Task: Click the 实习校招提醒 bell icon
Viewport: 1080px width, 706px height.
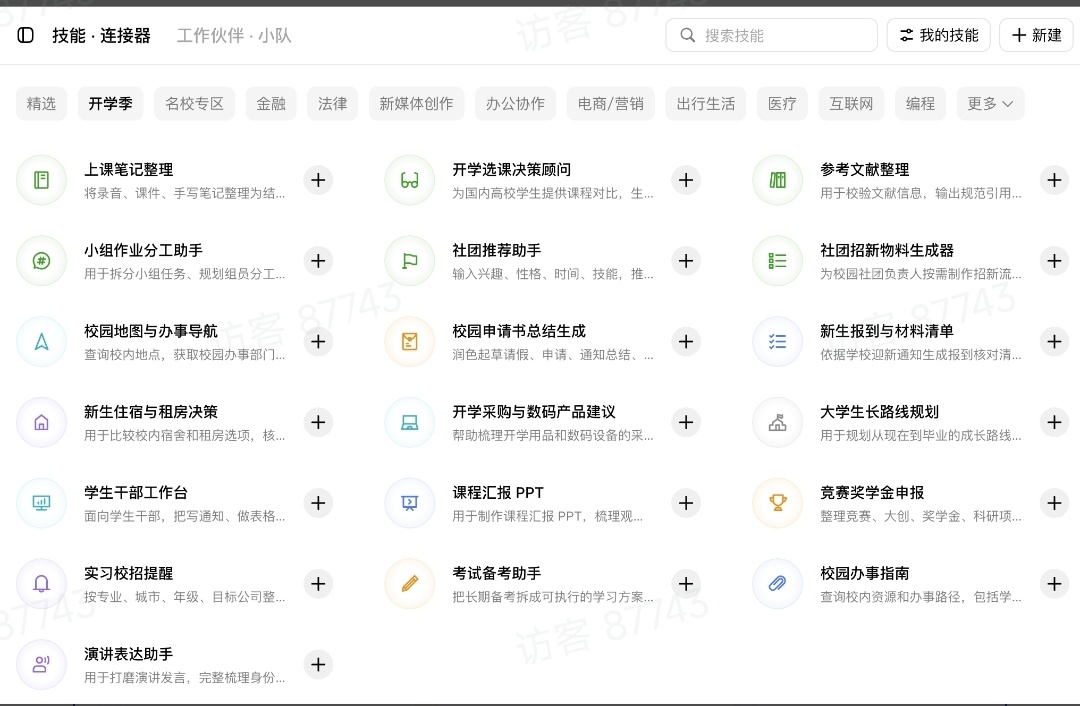Action: pyautogui.click(x=41, y=584)
